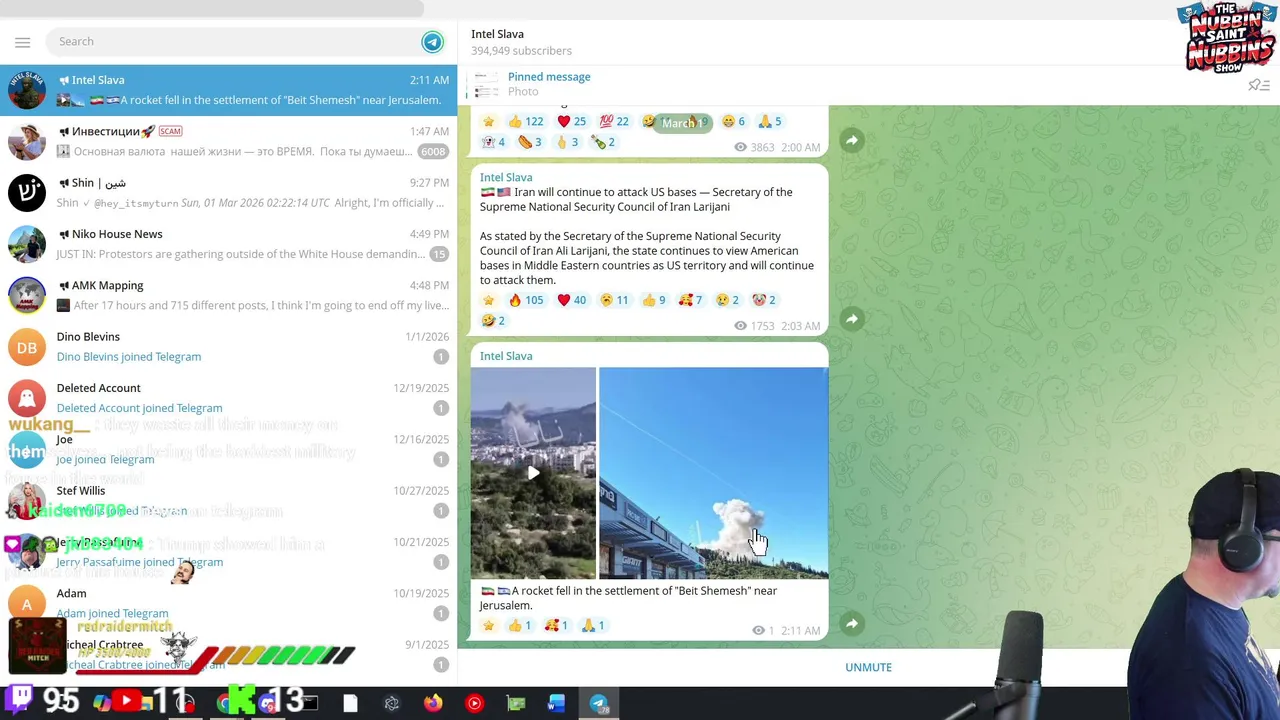Open the Adam chat
The image size is (1280, 720).
228,603
